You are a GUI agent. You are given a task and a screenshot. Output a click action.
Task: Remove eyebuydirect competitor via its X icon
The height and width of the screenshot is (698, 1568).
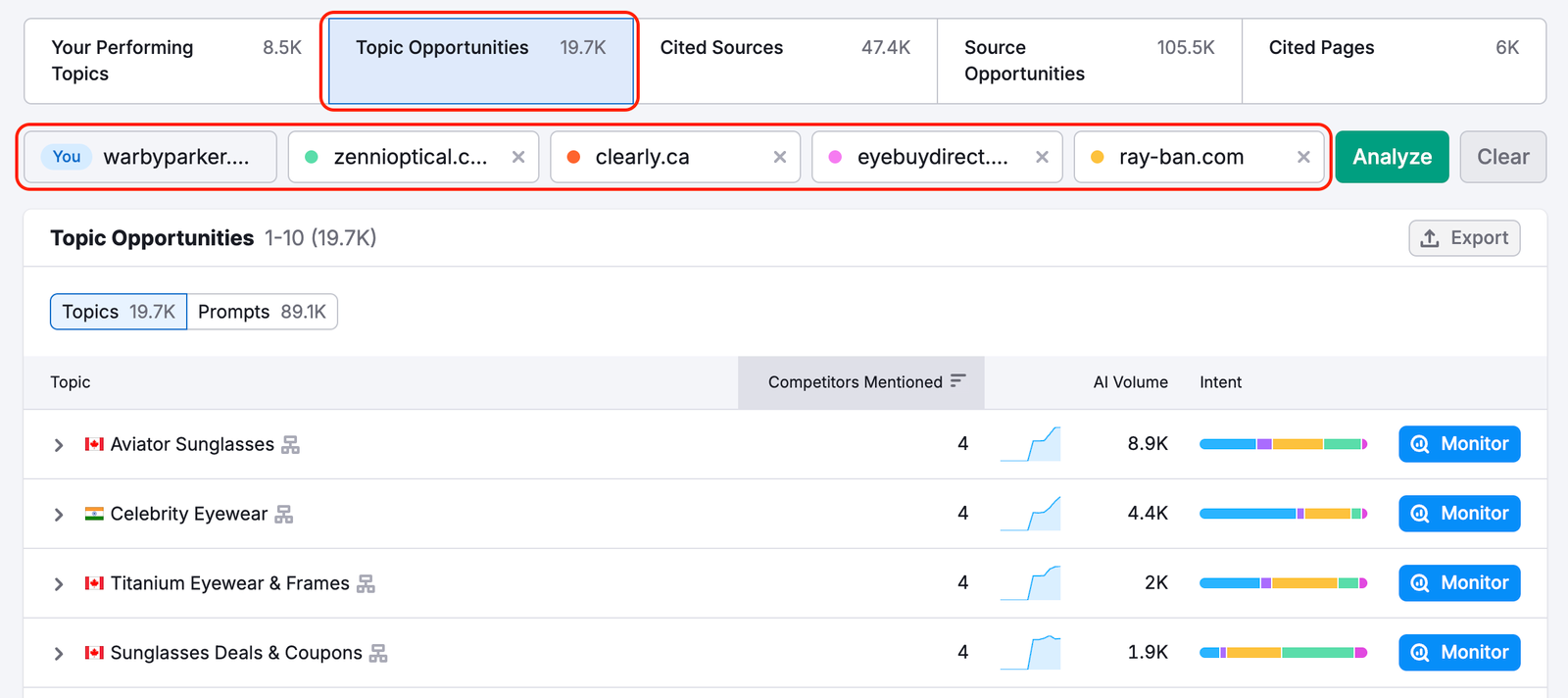[x=1042, y=157]
